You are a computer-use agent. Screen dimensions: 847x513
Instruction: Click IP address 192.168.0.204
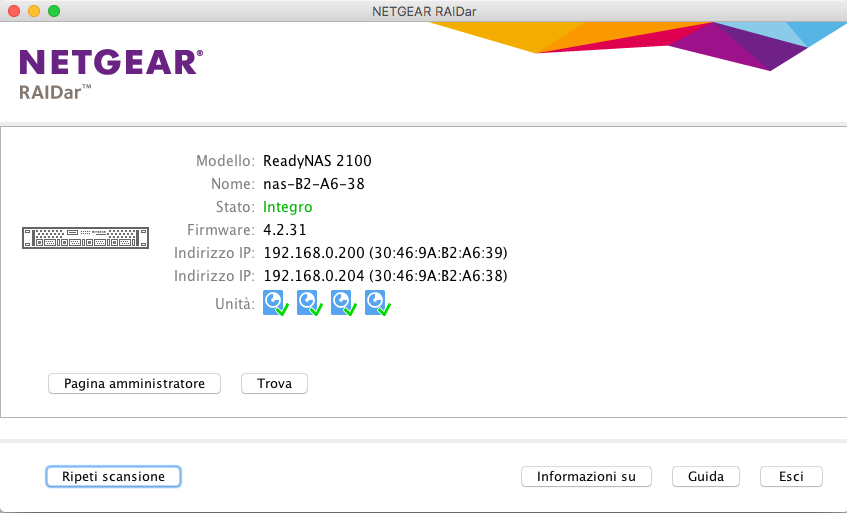(314, 276)
